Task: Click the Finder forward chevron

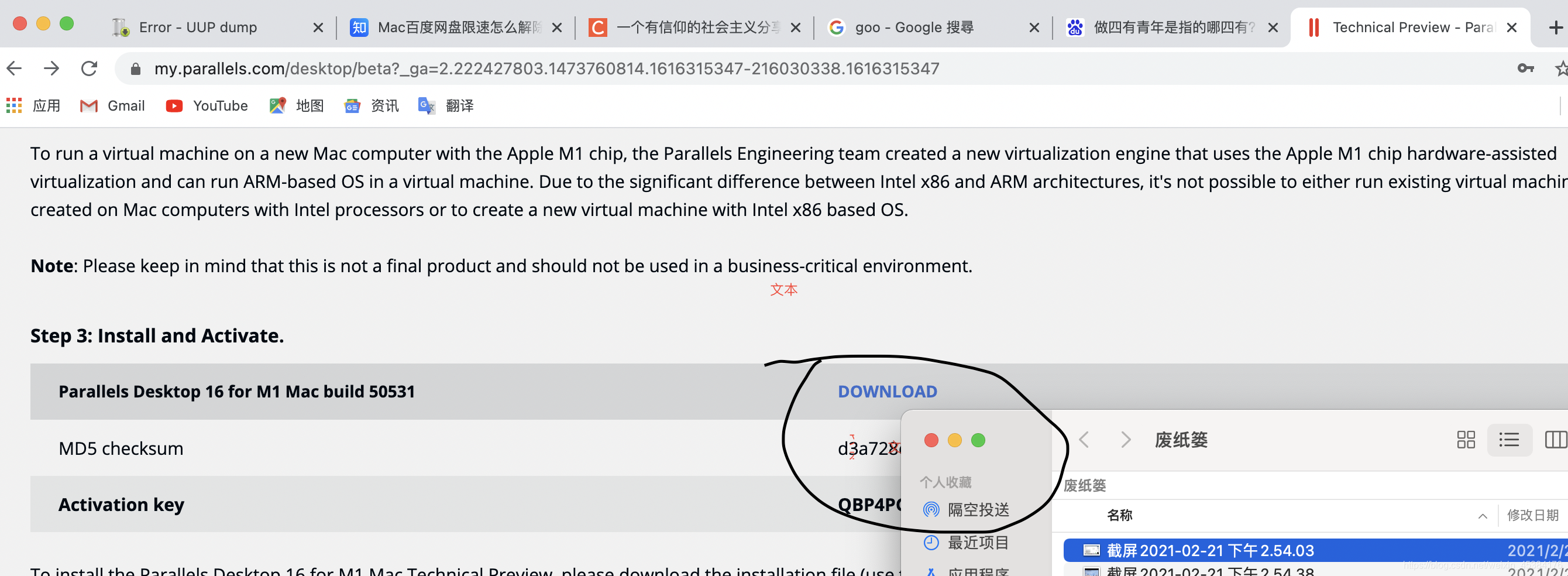Action: pos(1126,440)
